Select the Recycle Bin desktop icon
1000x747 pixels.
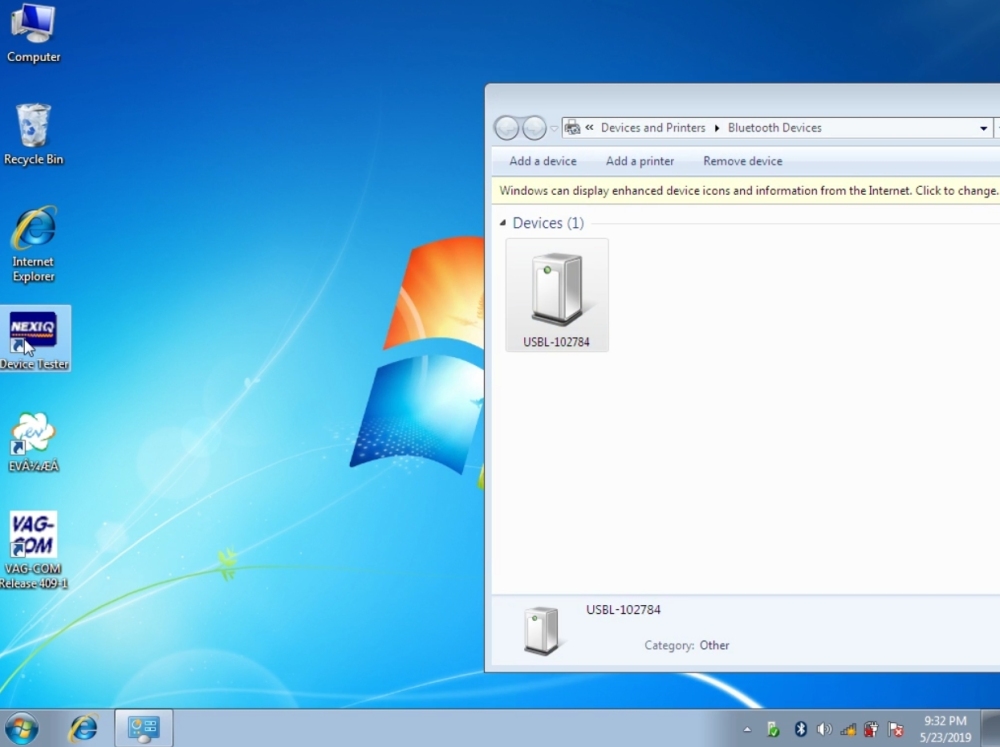click(33, 135)
